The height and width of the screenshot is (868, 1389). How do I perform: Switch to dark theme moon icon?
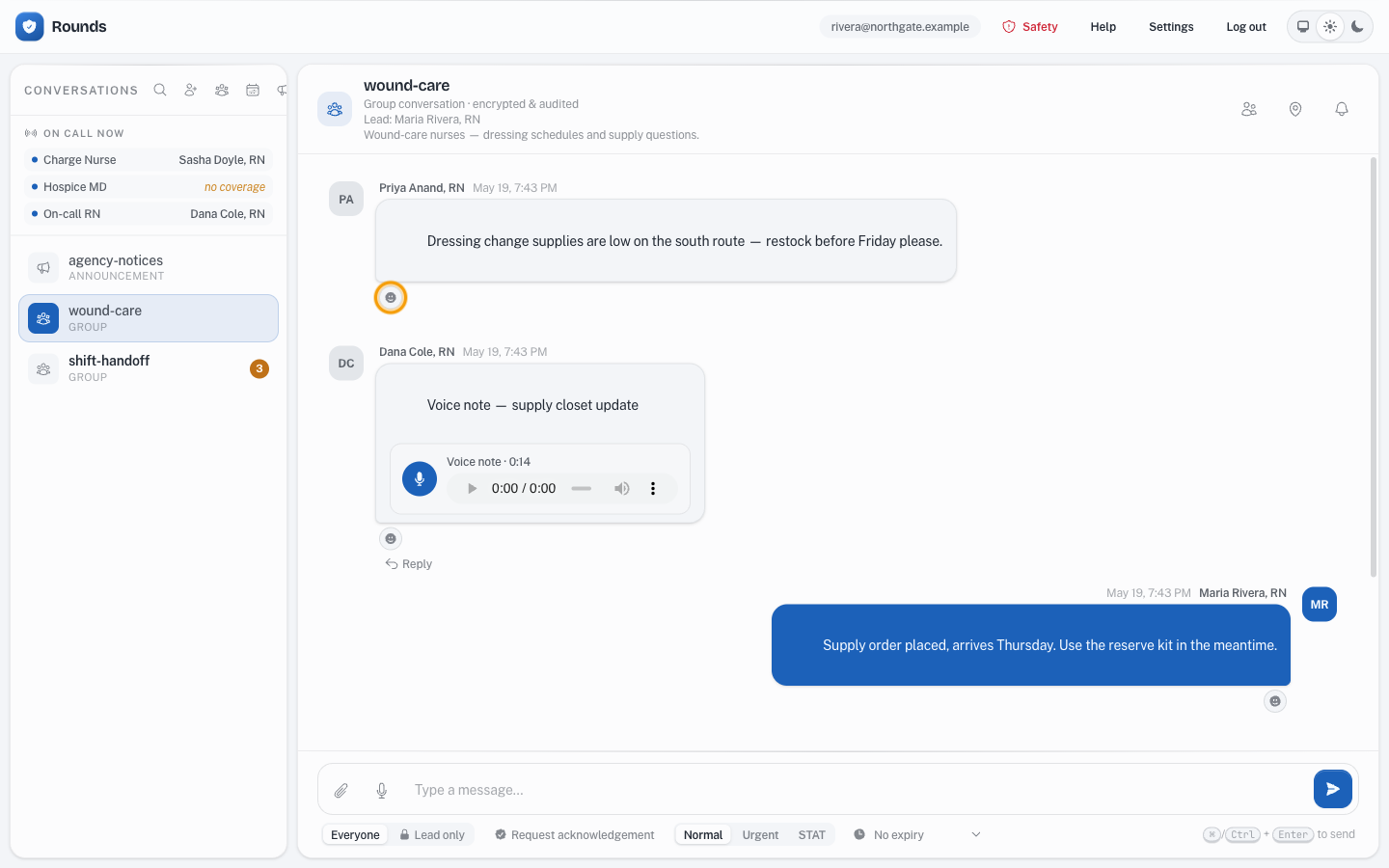pyautogui.click(x=1357, y=27)
